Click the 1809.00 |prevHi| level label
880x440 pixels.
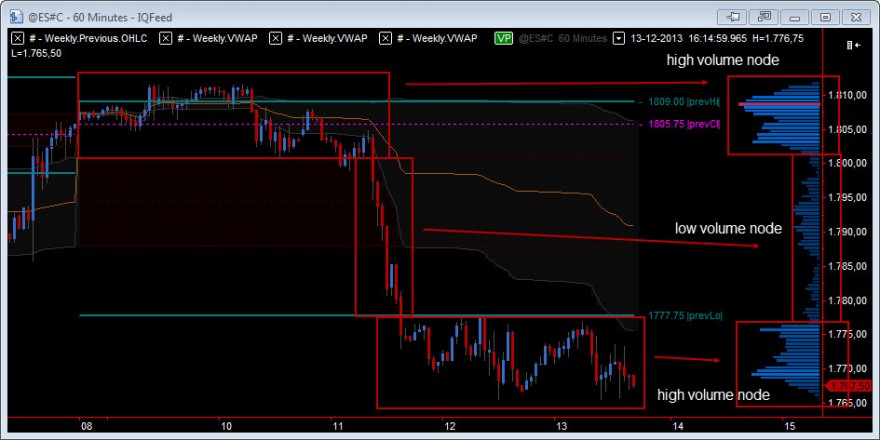[684, 102]
